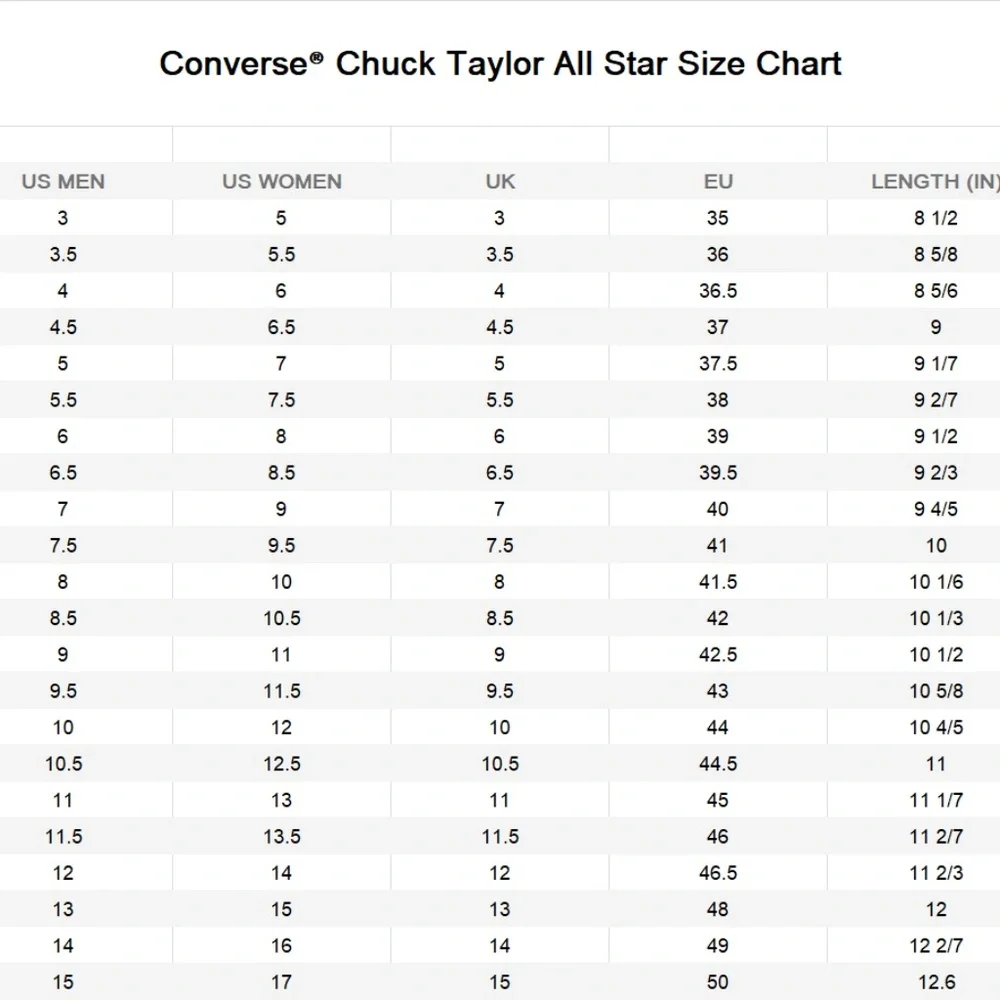Click length value 12.6
The image size is (1000, 1000).
935,982
